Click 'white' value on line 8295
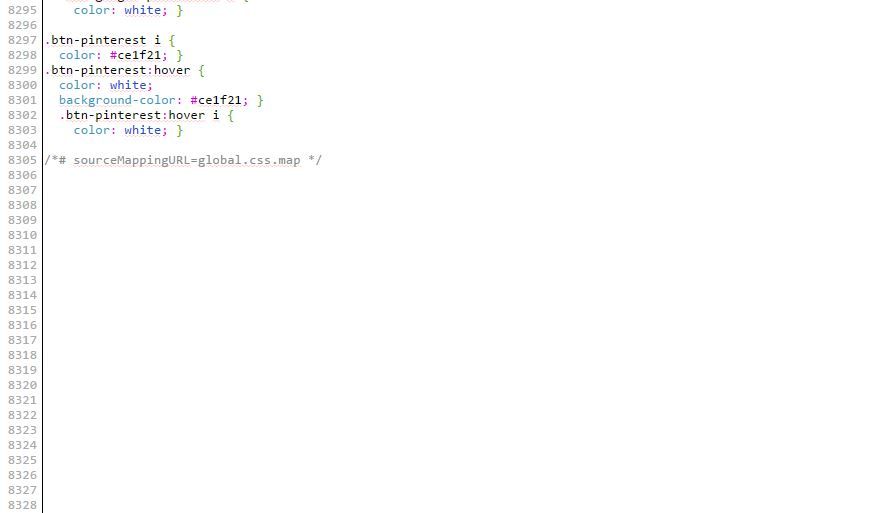The height and width of the screenshot is (513, 894). tap(143, 10)
